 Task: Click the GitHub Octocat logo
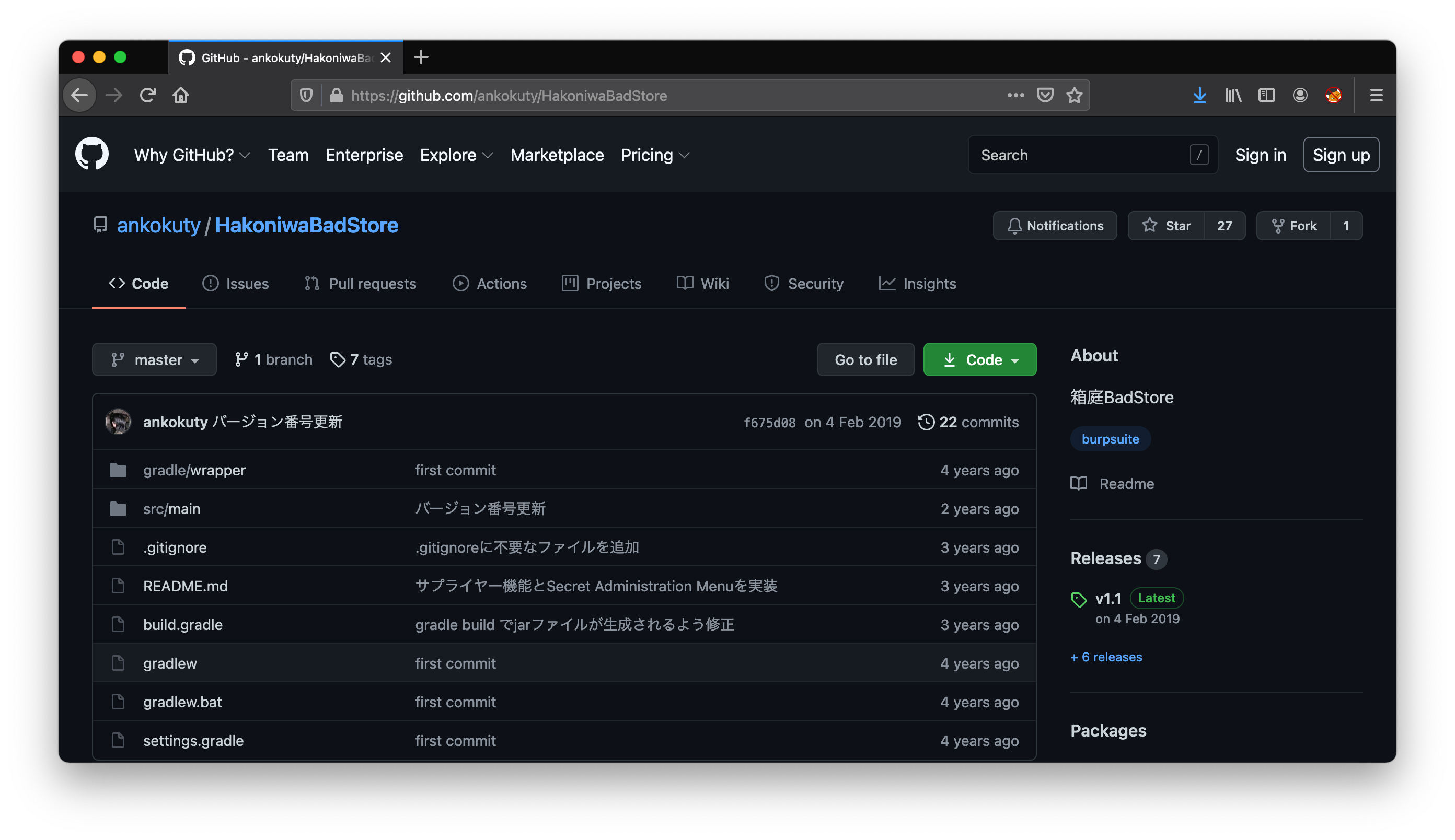click(x=92, y=154)
